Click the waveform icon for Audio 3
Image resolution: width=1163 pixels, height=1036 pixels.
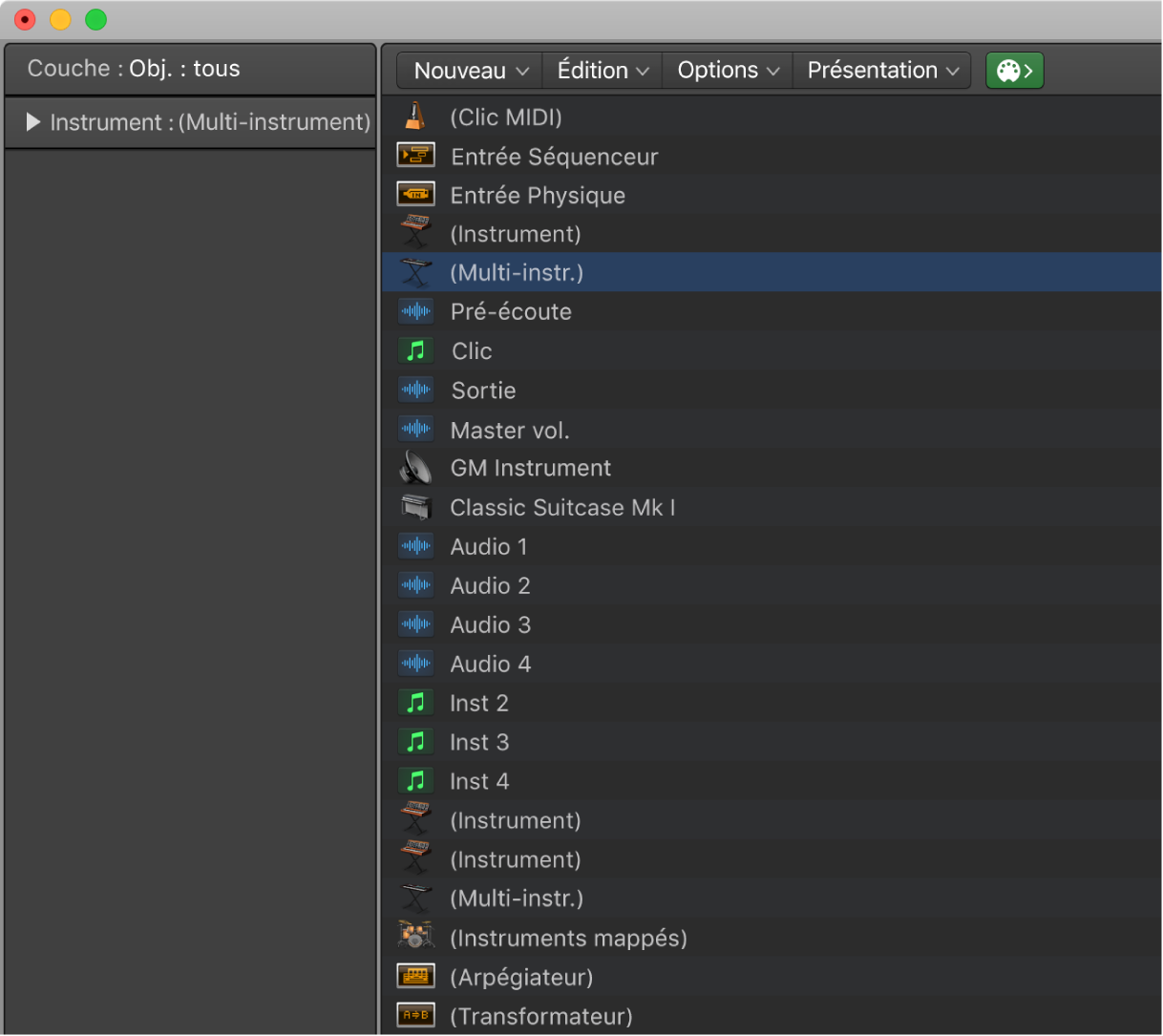(415, 624)
